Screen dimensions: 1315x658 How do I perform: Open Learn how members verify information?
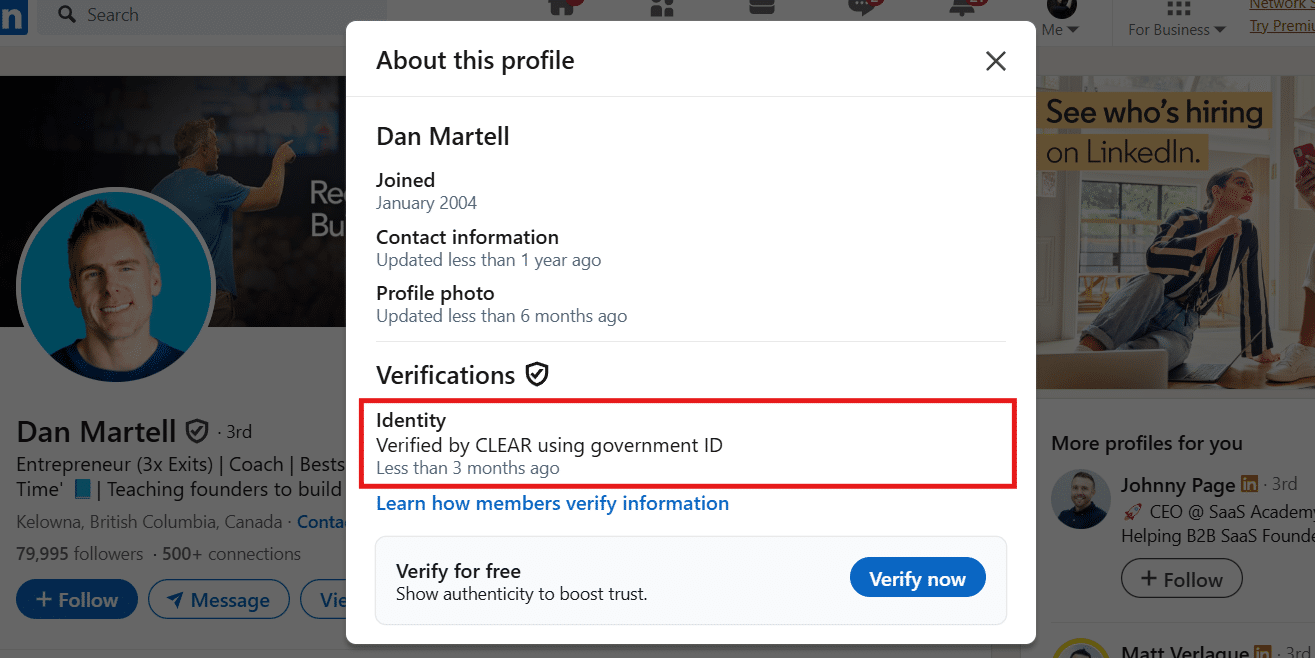[552, 503]
